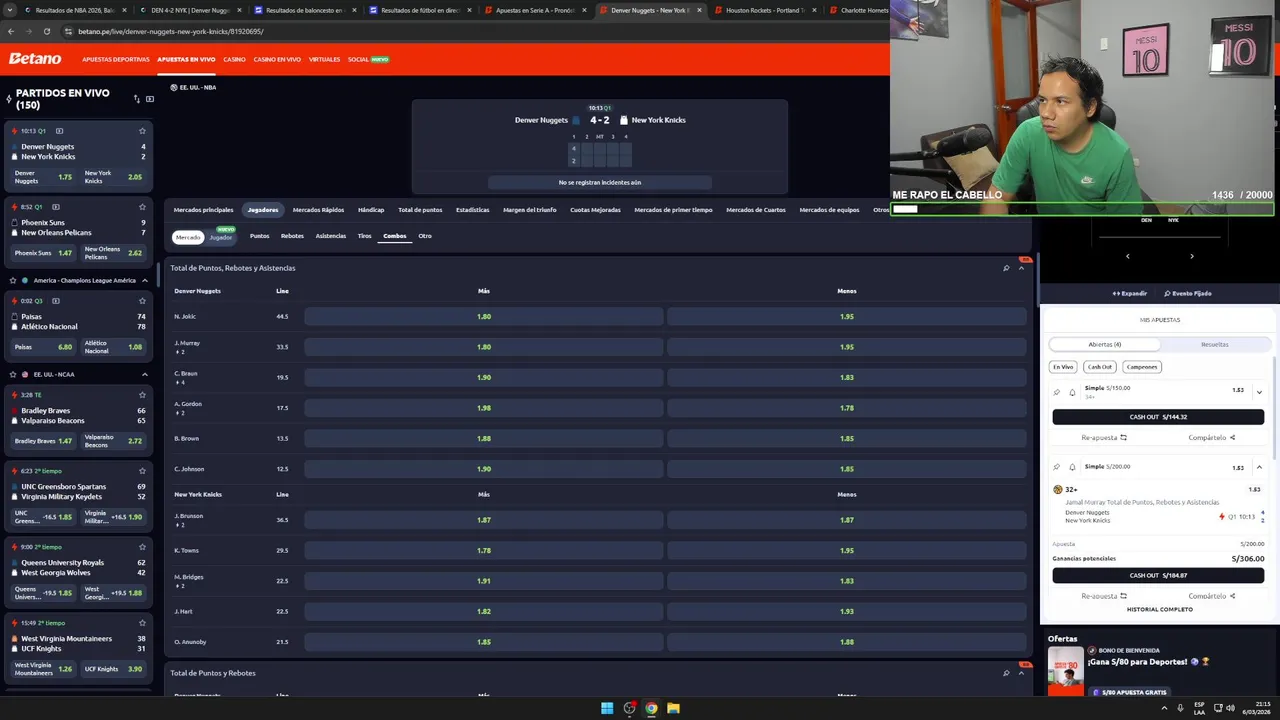This screenshot has height=720, width=1280.
Task: Switch to Resueltas bets
Action: 1214,344
